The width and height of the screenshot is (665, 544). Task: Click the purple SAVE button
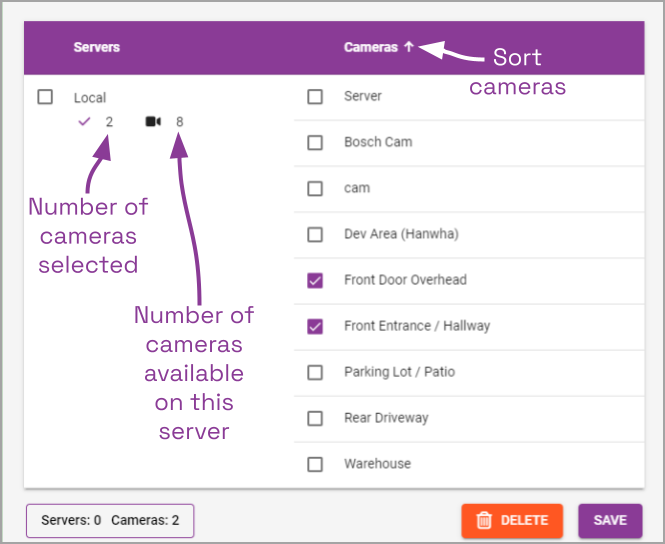(610, 520)
